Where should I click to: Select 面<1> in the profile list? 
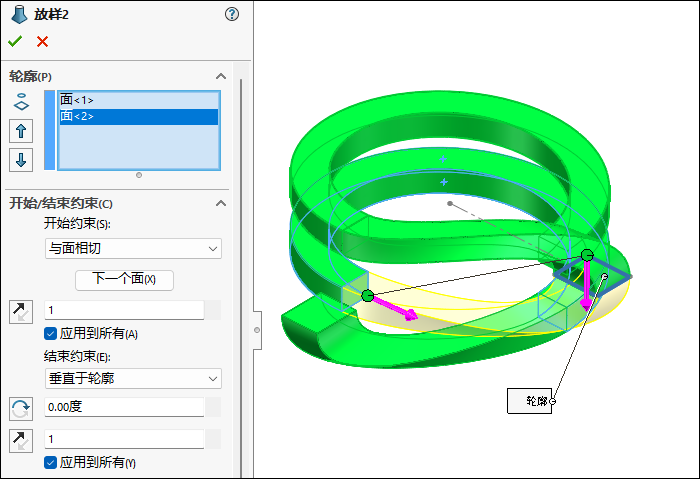[x=139, y=100]
